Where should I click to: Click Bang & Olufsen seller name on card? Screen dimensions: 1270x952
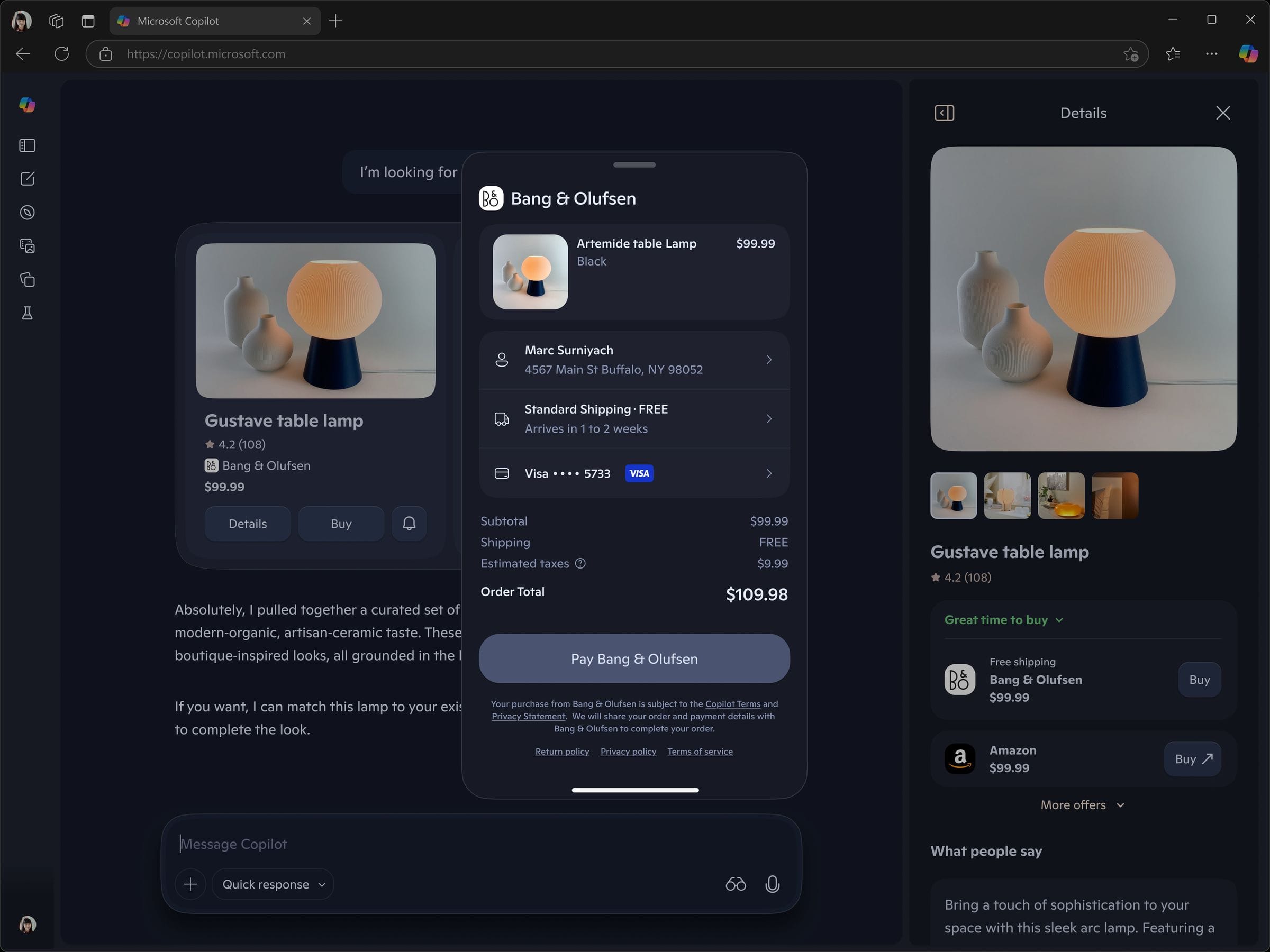pyautogui.click(x=266, y=465)
